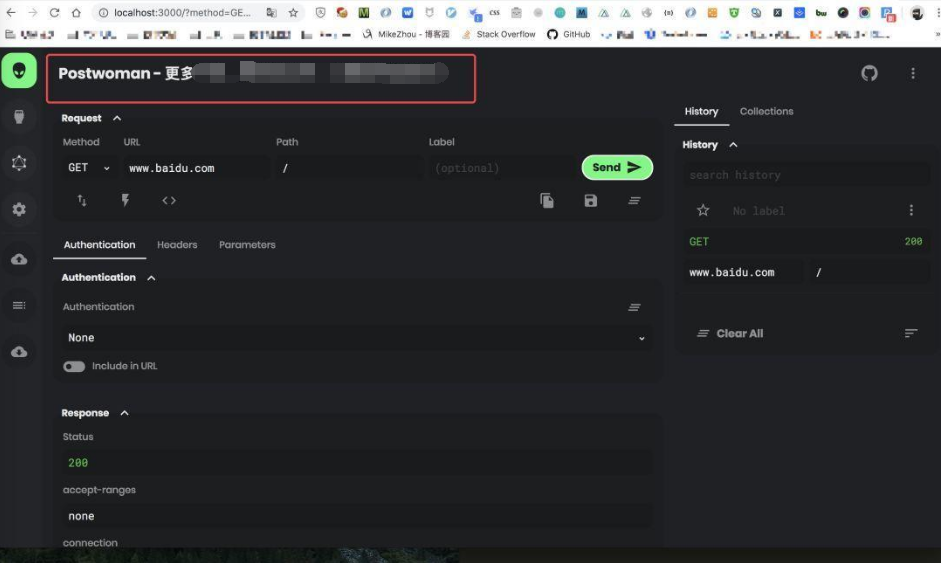Collapse the History section
The width and height of the screenshot is (941, 563).
733,145
